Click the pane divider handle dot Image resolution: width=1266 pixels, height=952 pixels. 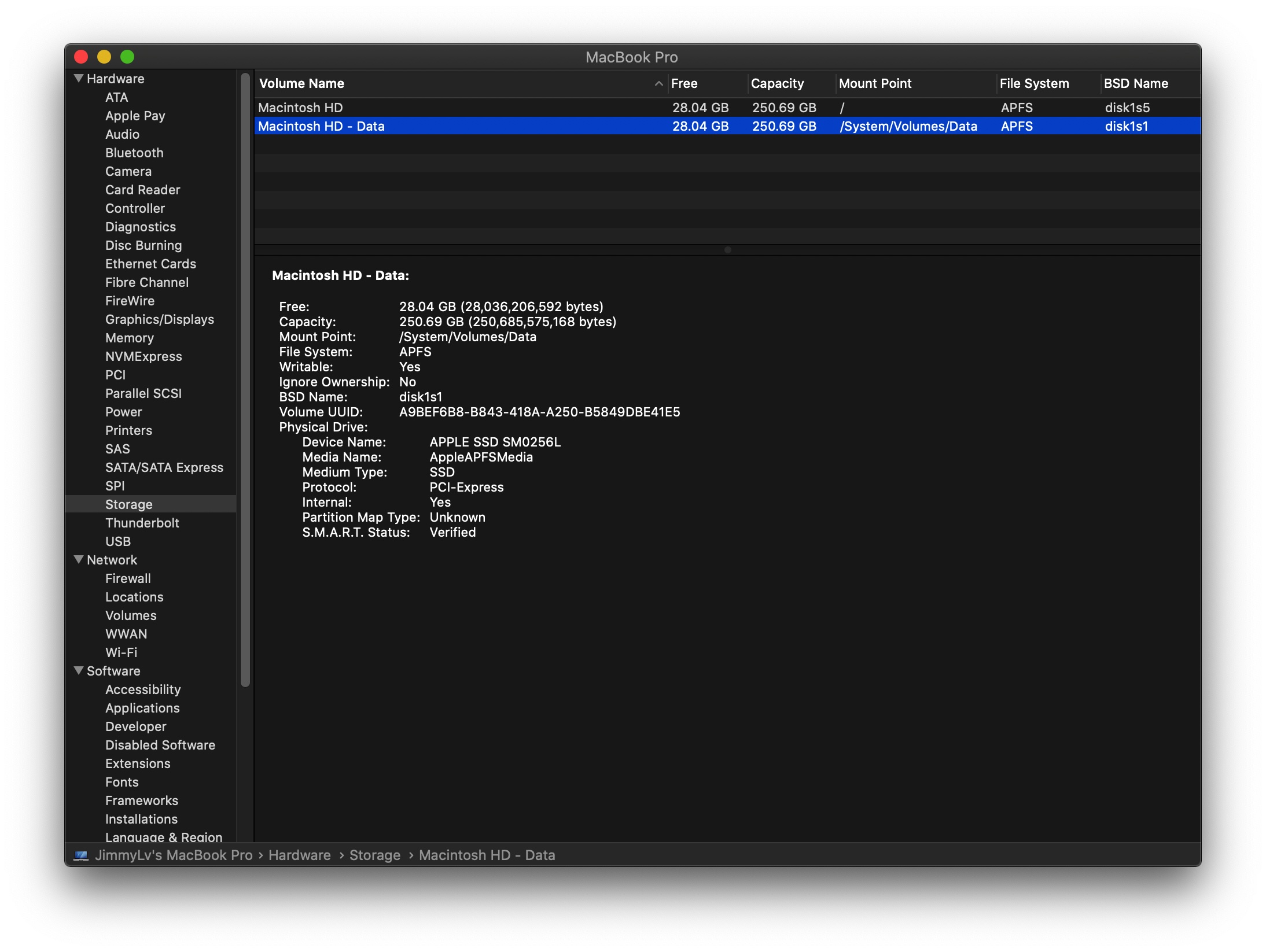point(727,250)
